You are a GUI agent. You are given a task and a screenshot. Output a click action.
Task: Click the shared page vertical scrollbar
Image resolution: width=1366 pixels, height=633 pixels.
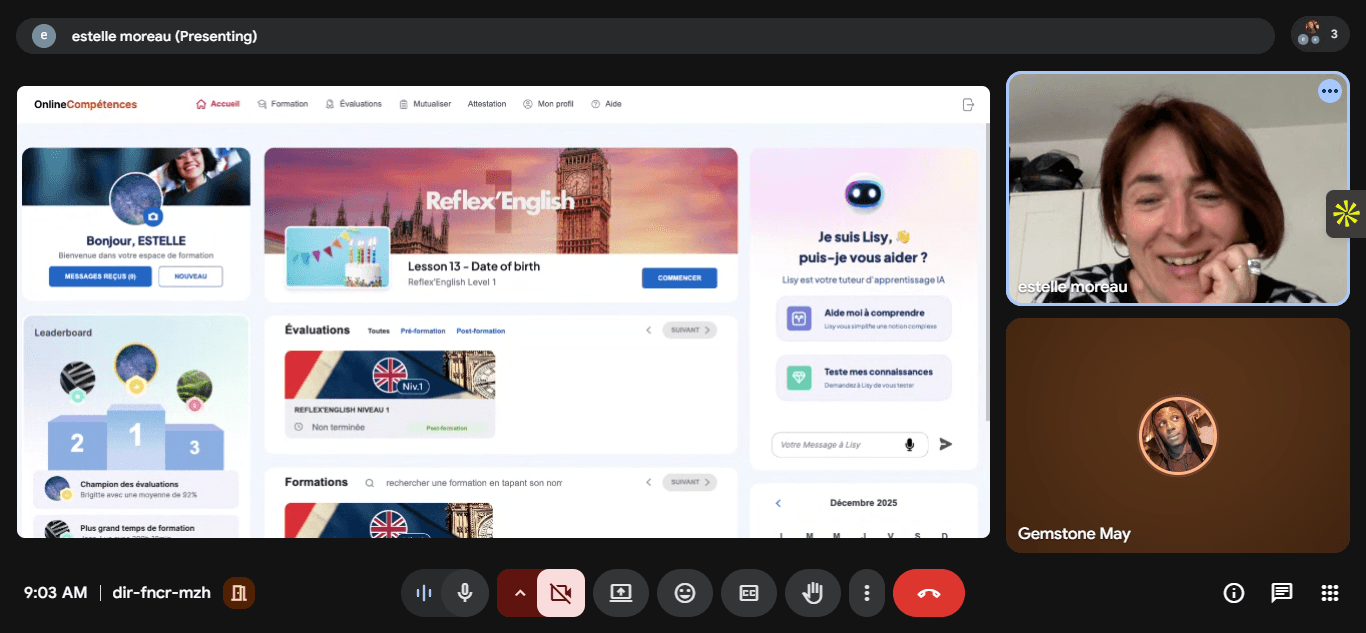point(987,270)
